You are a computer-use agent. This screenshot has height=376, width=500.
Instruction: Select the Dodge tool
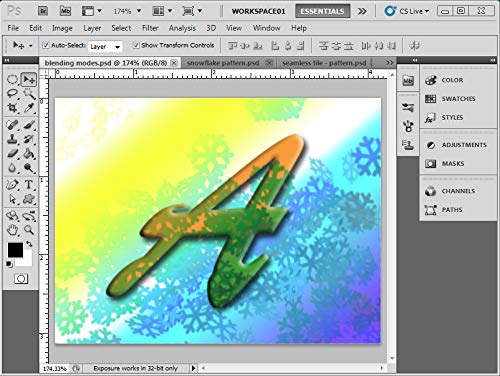pyautogui.click(x=29, y=168)
